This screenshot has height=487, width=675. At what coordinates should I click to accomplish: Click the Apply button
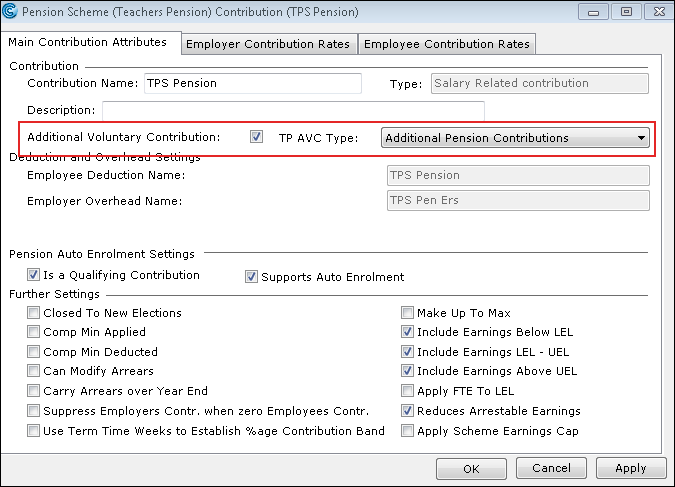coord(631,468)
